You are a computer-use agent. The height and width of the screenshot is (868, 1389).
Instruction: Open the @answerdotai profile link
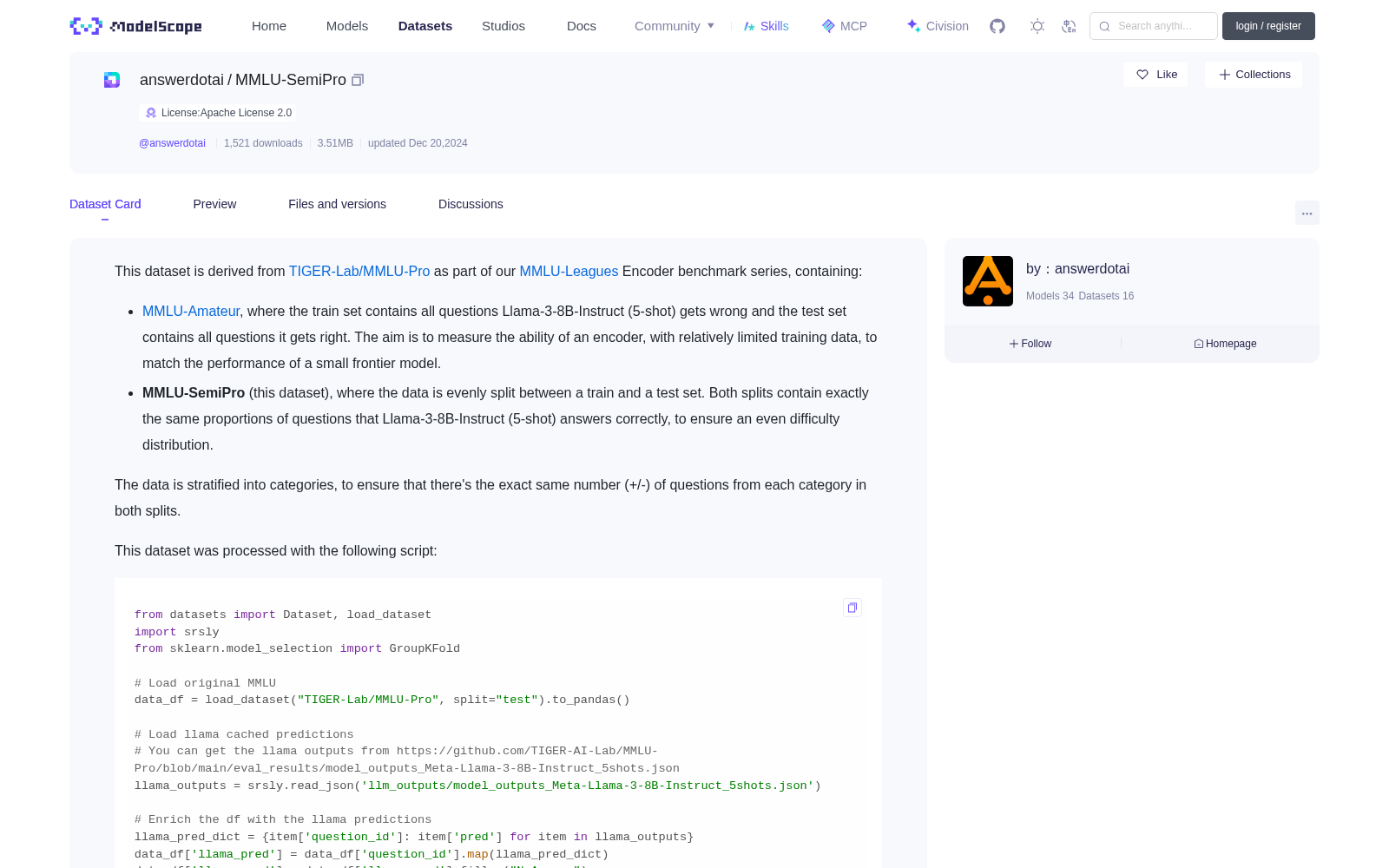[x=172, y=143]
